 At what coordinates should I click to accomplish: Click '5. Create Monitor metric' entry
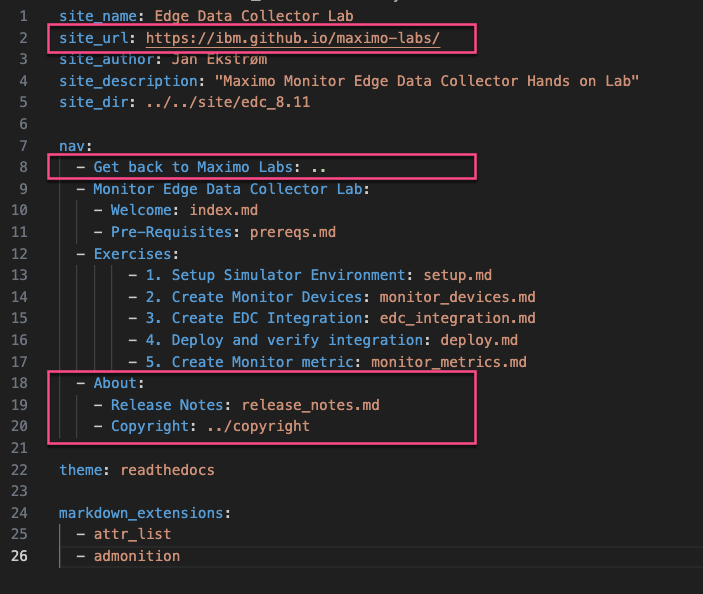point(249,362)
